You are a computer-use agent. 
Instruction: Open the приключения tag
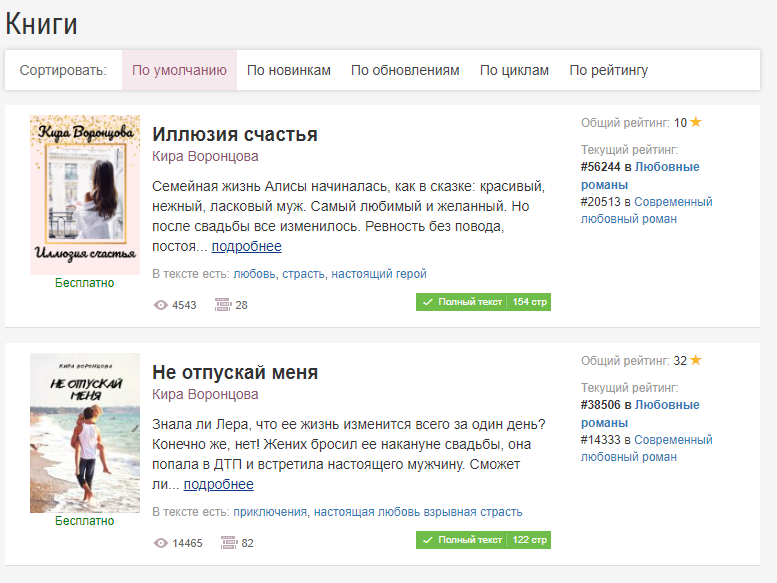(x=270, y=512)
